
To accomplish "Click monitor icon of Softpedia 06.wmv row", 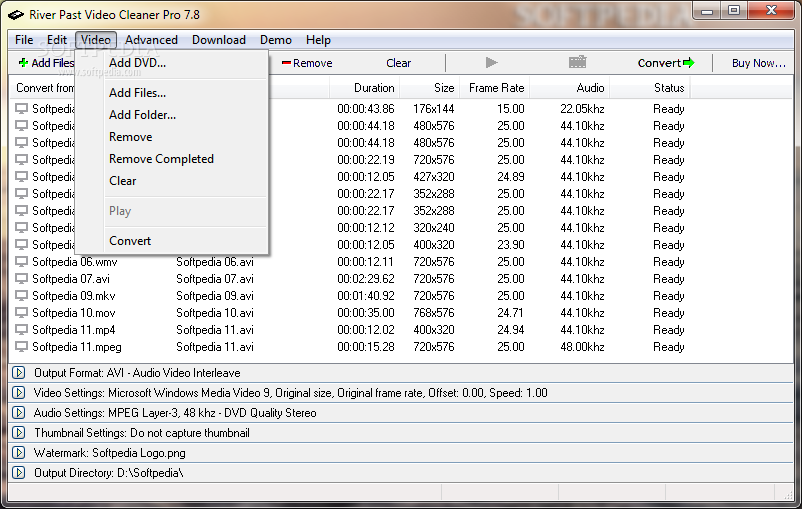I will click(x=21, y=262).
